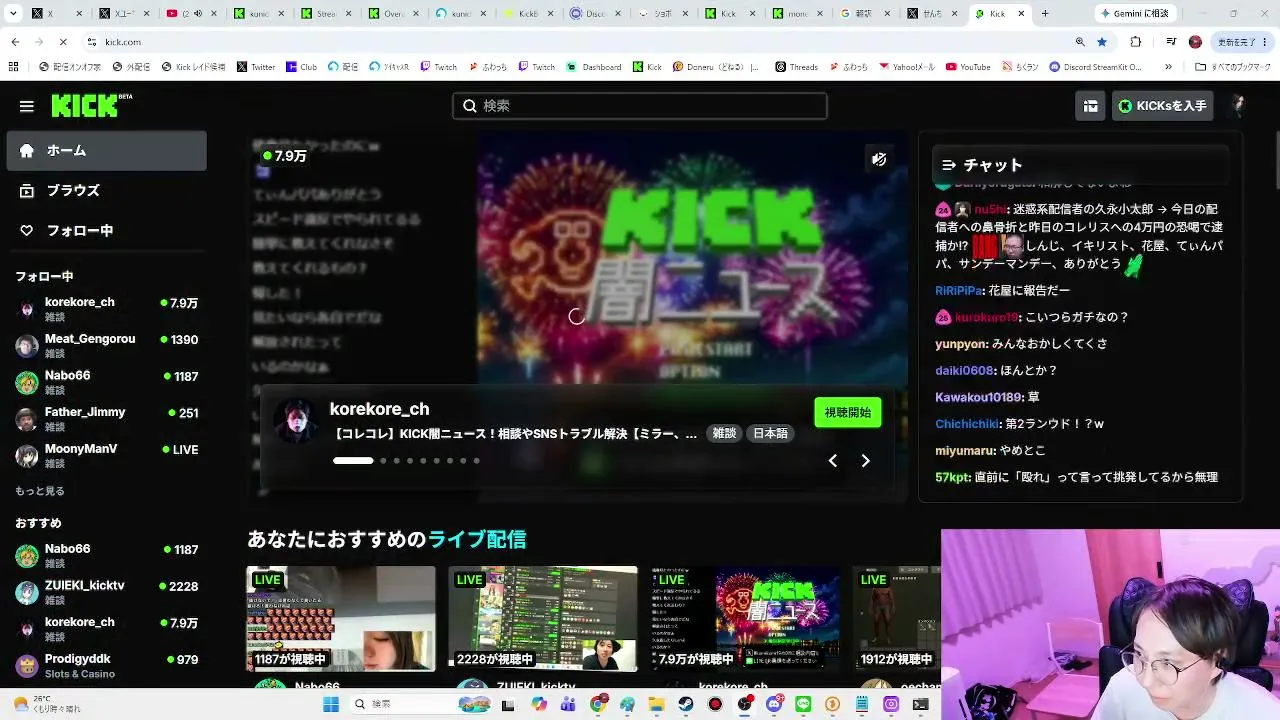This screenshot has height=720, width=1280.
Task: Open Meat_Gengorou in followed channels
Action: point(107,346)
